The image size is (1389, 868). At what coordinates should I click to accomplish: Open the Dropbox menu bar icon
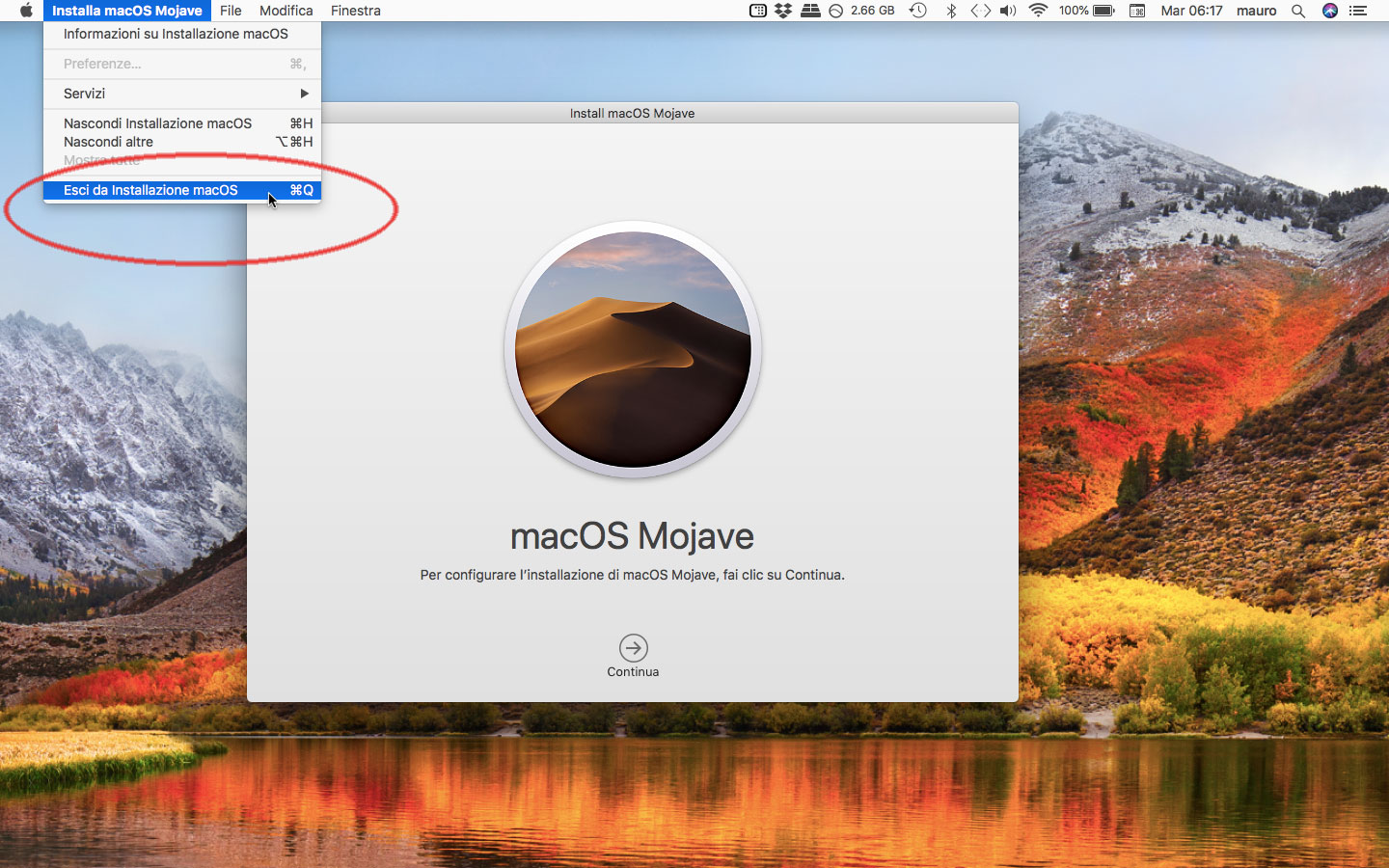[783, 11]
